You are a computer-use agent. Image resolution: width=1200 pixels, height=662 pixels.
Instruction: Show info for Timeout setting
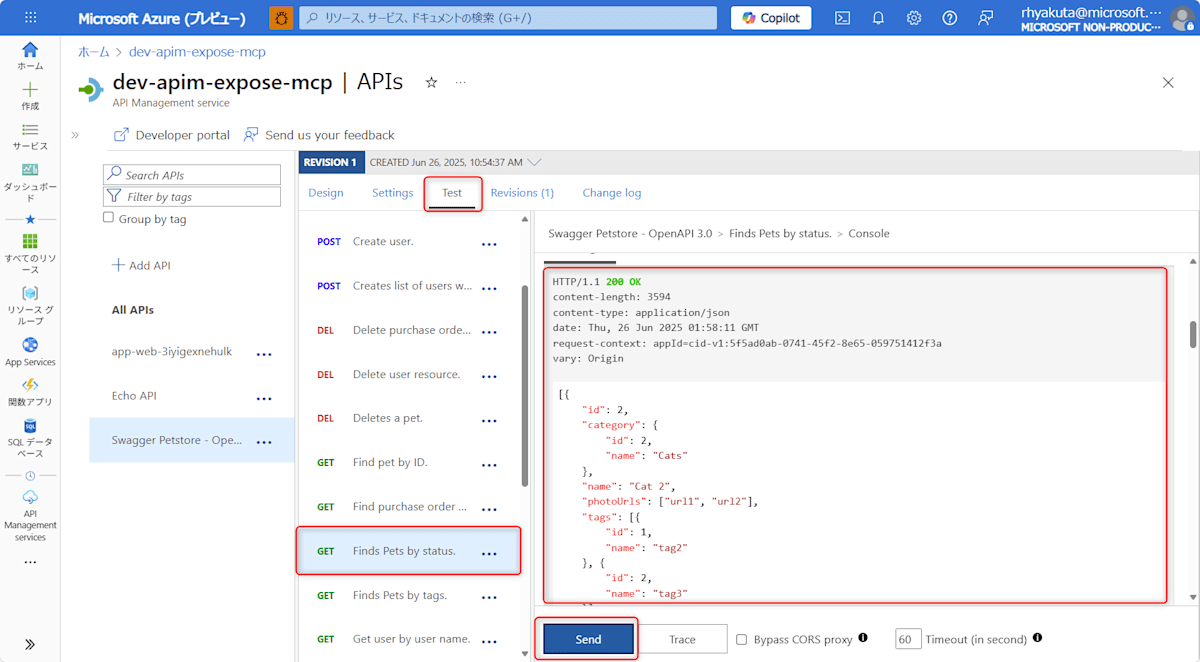click(x=1038, y=638)
